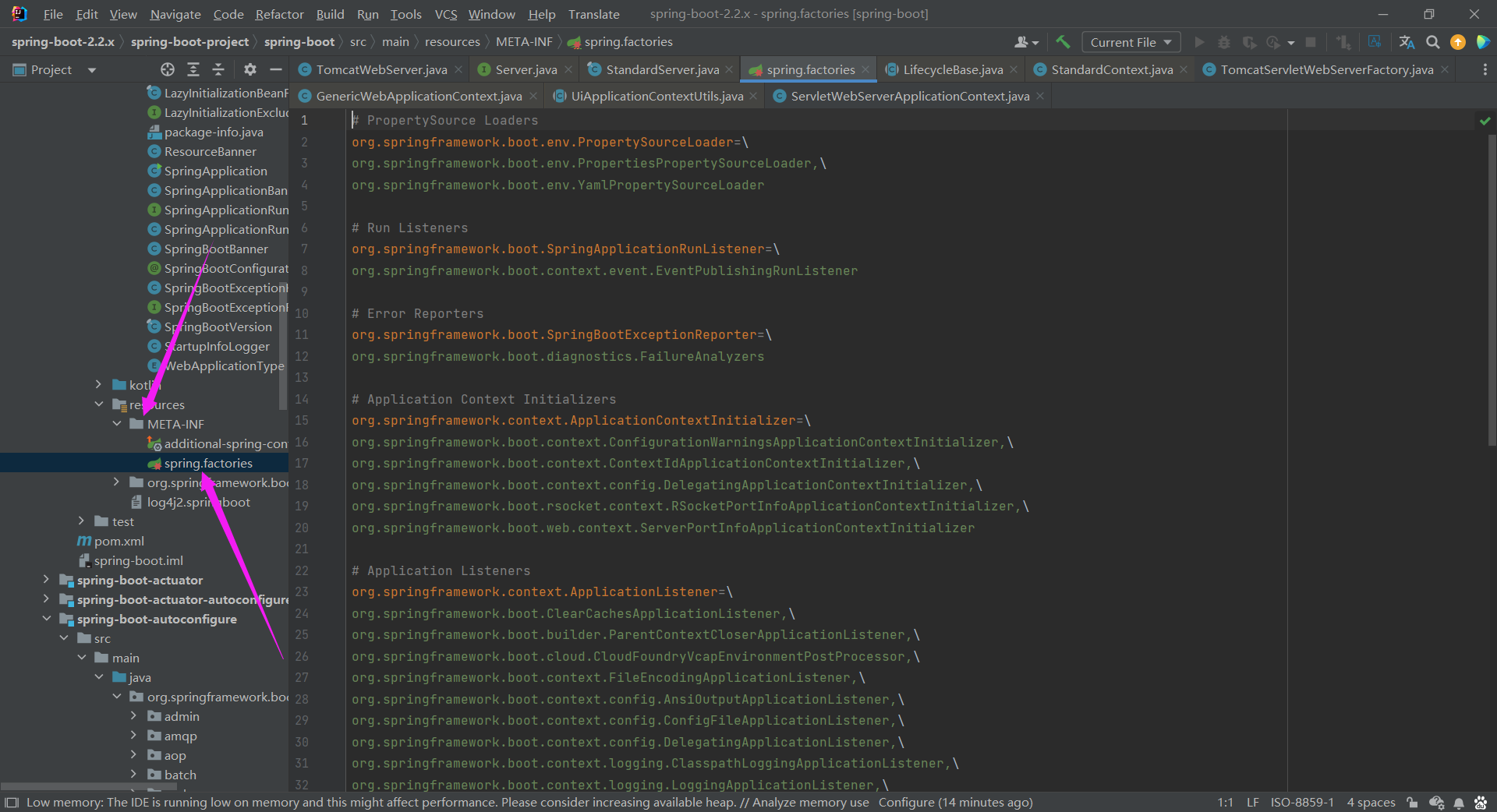
Task: Click the Build project hammer icon
Action: pos(1063,42)
